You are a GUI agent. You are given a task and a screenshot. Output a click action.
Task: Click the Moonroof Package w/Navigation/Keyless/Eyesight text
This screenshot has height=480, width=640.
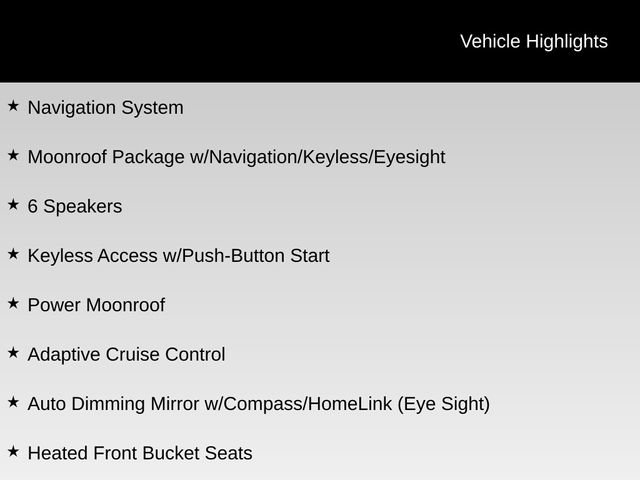pos(236,157)
